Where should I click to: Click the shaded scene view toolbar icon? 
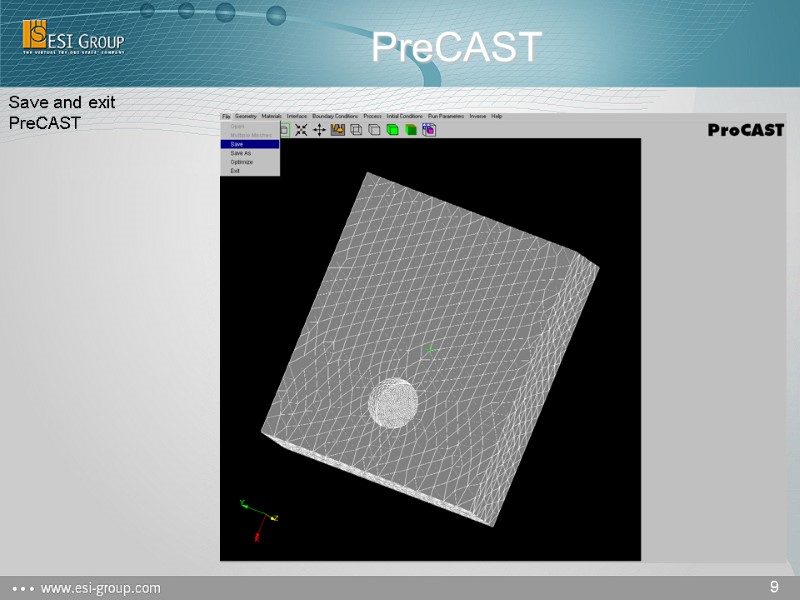337,129
